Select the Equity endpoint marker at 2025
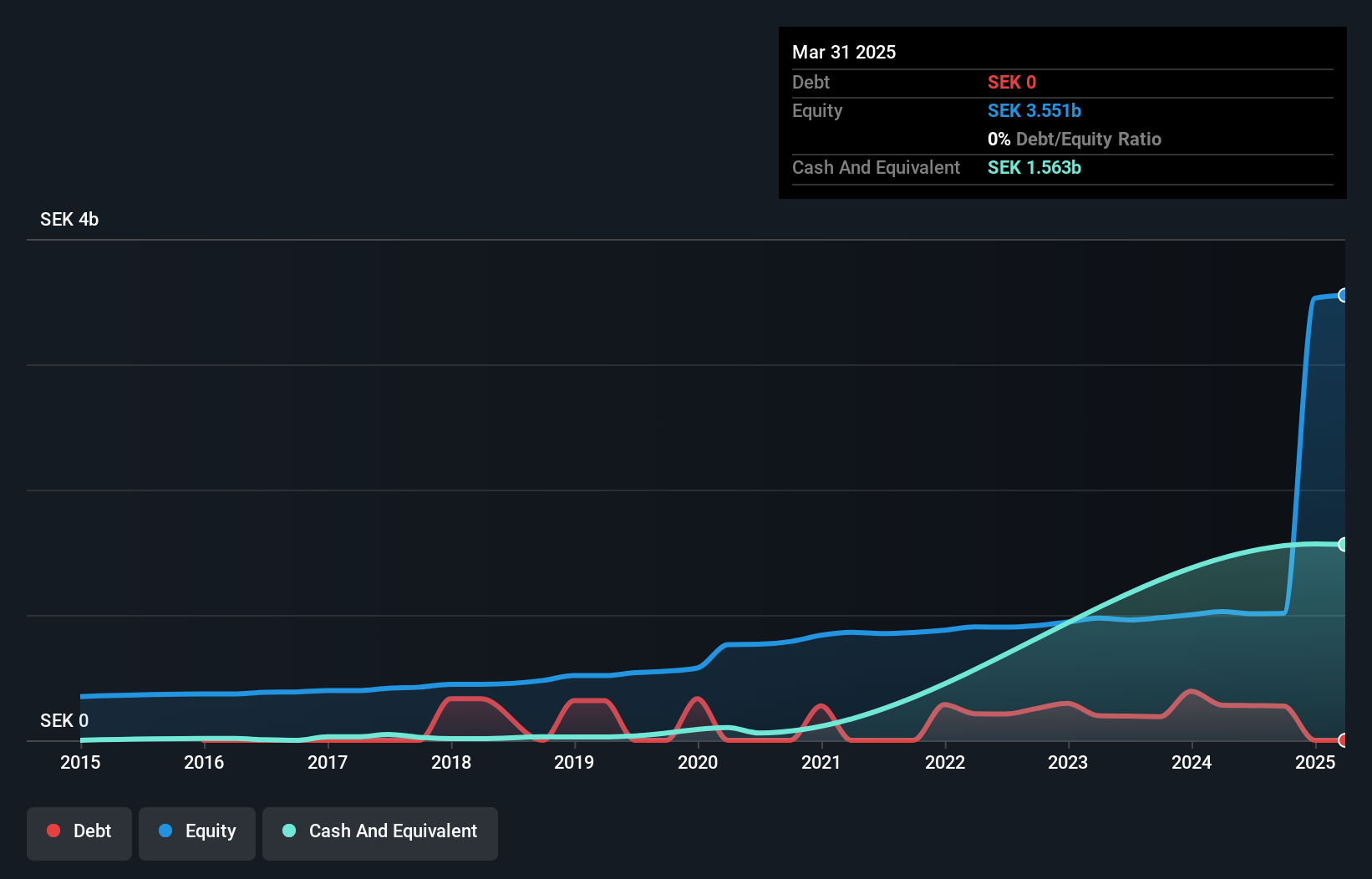This screenshot has width=1372, height=879. (x=1344, y=295)
